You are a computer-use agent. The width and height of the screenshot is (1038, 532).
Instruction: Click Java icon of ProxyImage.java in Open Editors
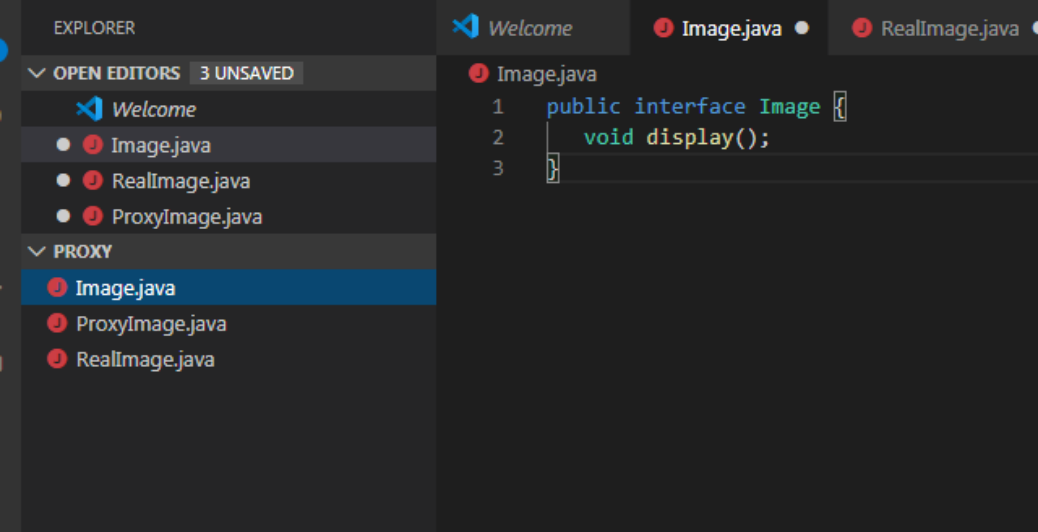(x=93, y=217)
